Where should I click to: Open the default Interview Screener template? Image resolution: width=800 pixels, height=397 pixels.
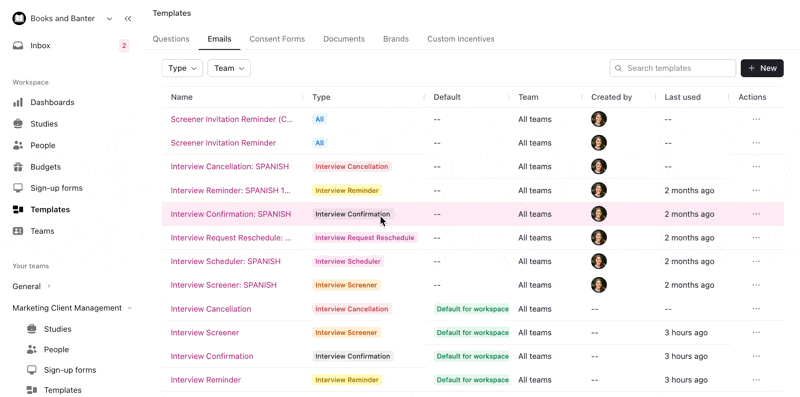205,332
